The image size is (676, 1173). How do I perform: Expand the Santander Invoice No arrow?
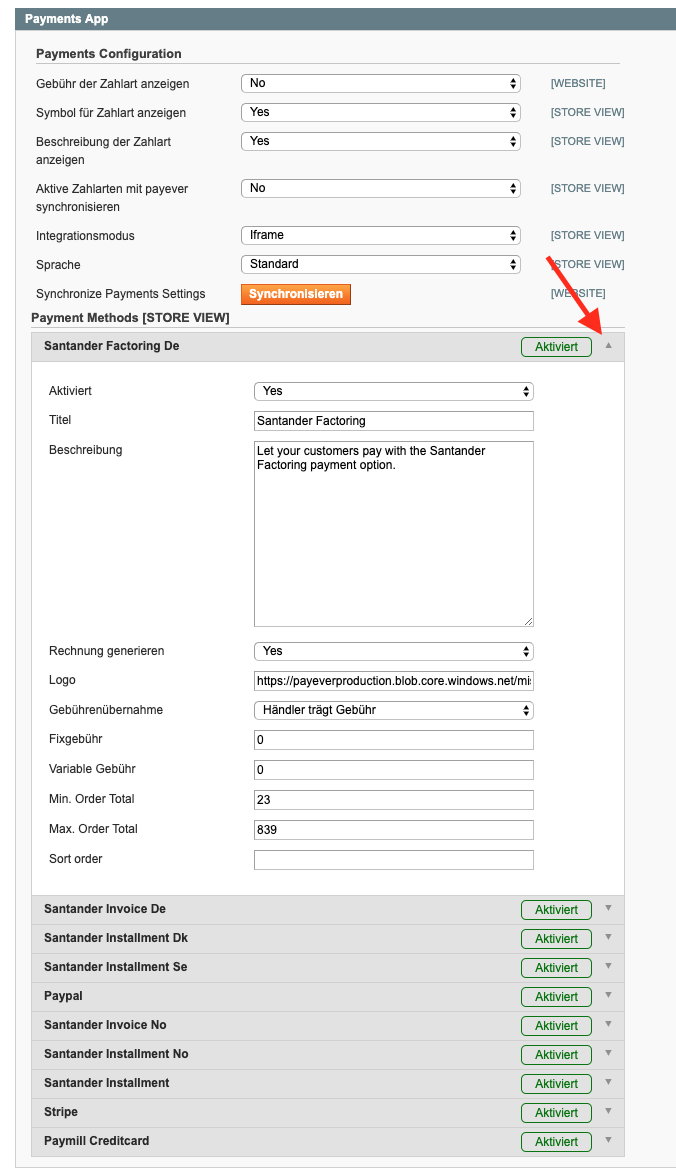coord(608,1024)
